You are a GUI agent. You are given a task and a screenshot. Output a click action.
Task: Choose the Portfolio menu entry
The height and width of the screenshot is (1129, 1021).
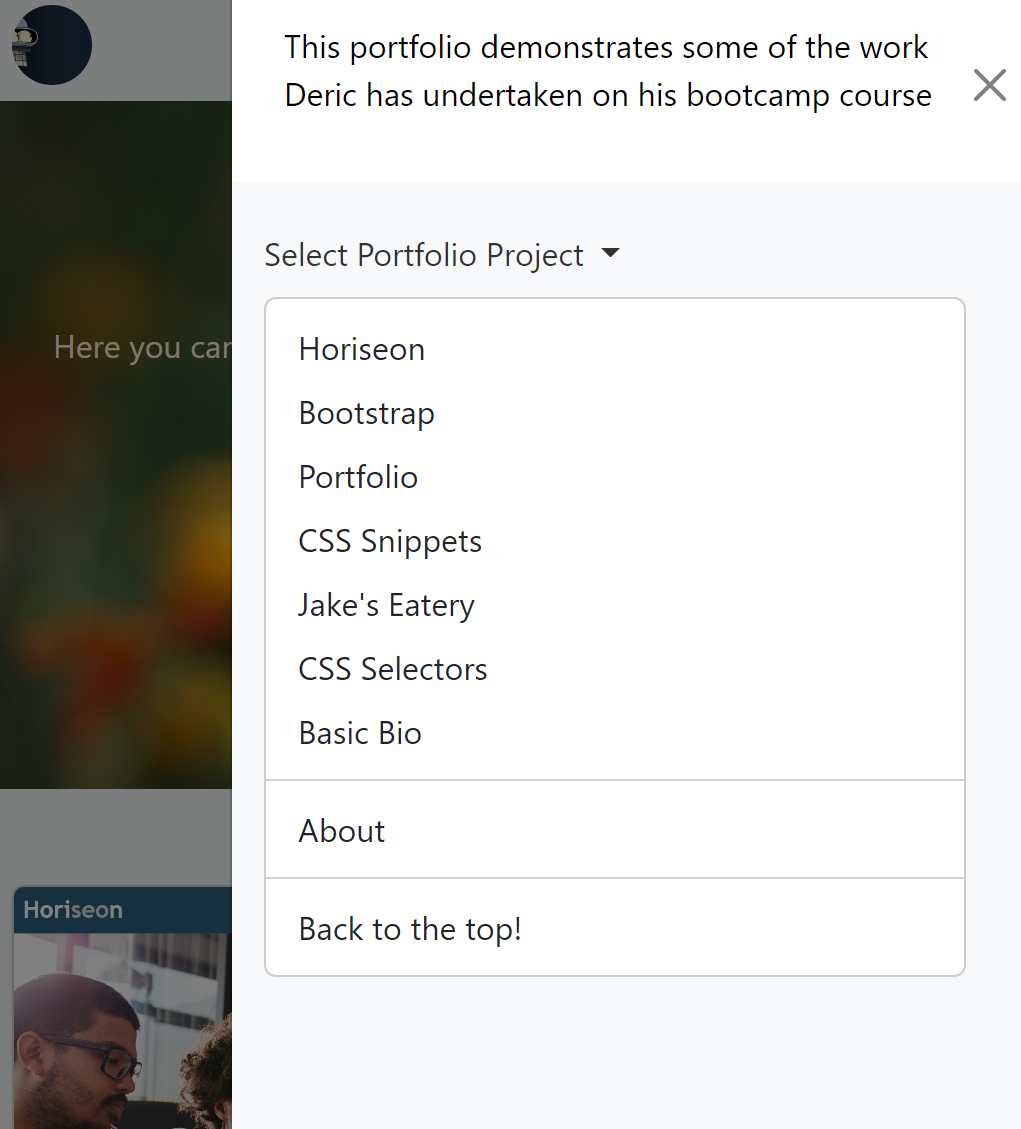coord(358,477)
